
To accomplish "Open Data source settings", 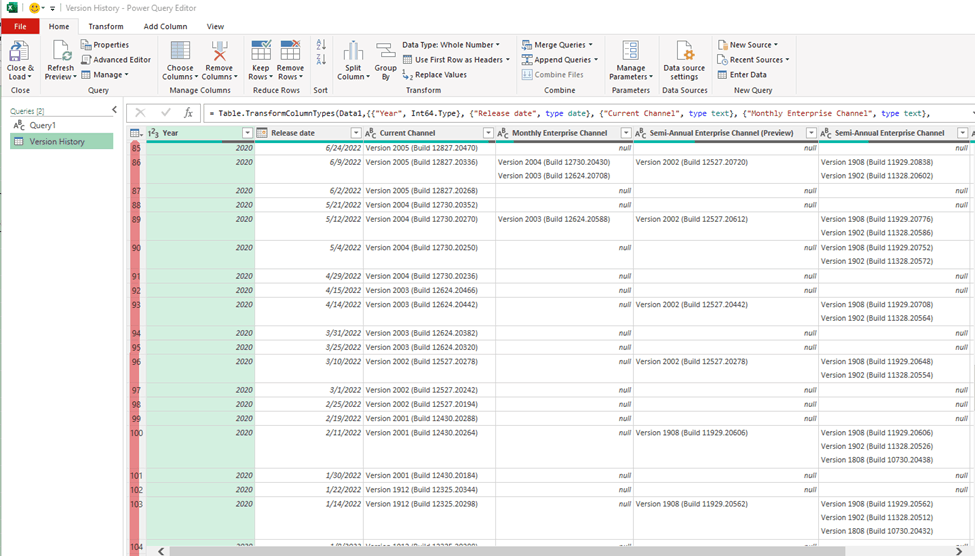I will [684, 61].
